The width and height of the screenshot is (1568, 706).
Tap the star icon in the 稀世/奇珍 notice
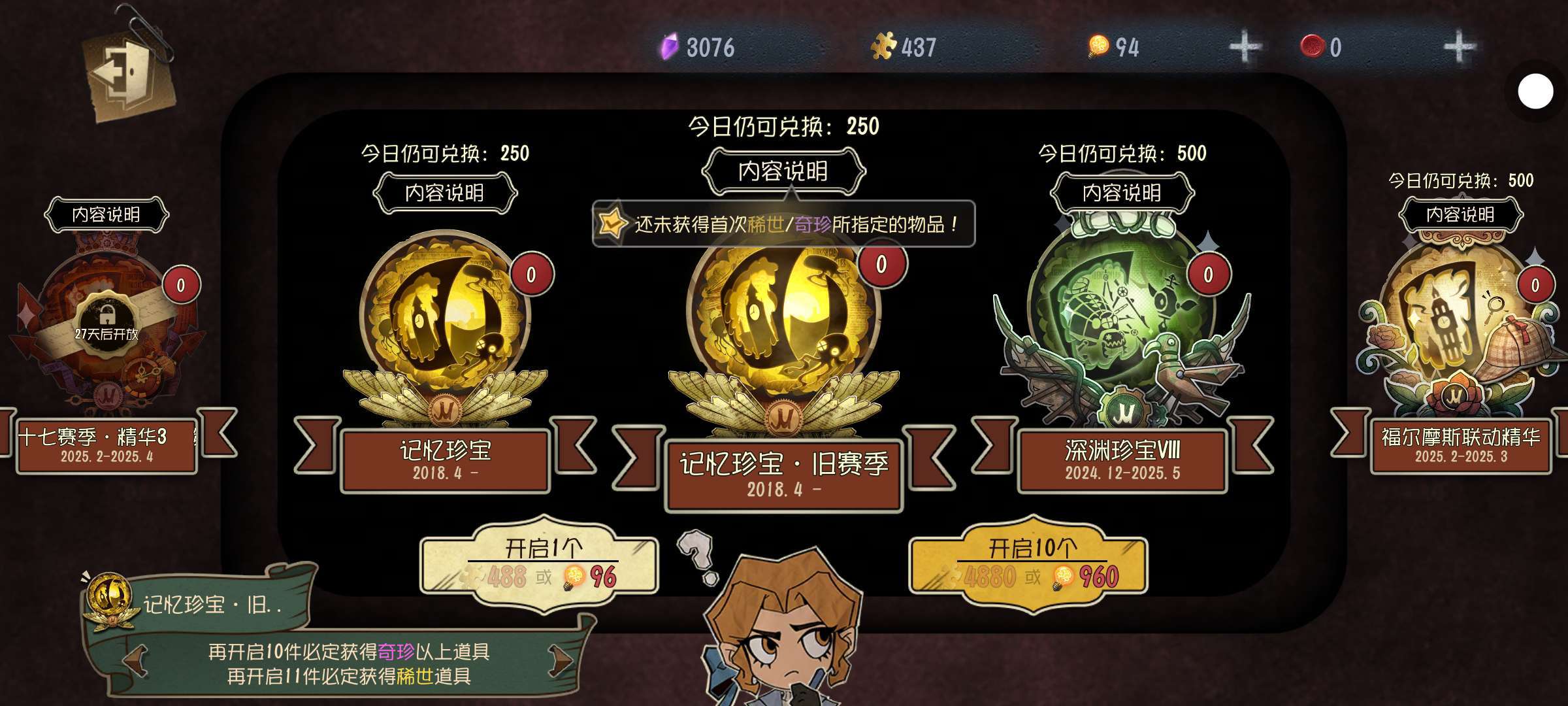[x=612, y=224]
